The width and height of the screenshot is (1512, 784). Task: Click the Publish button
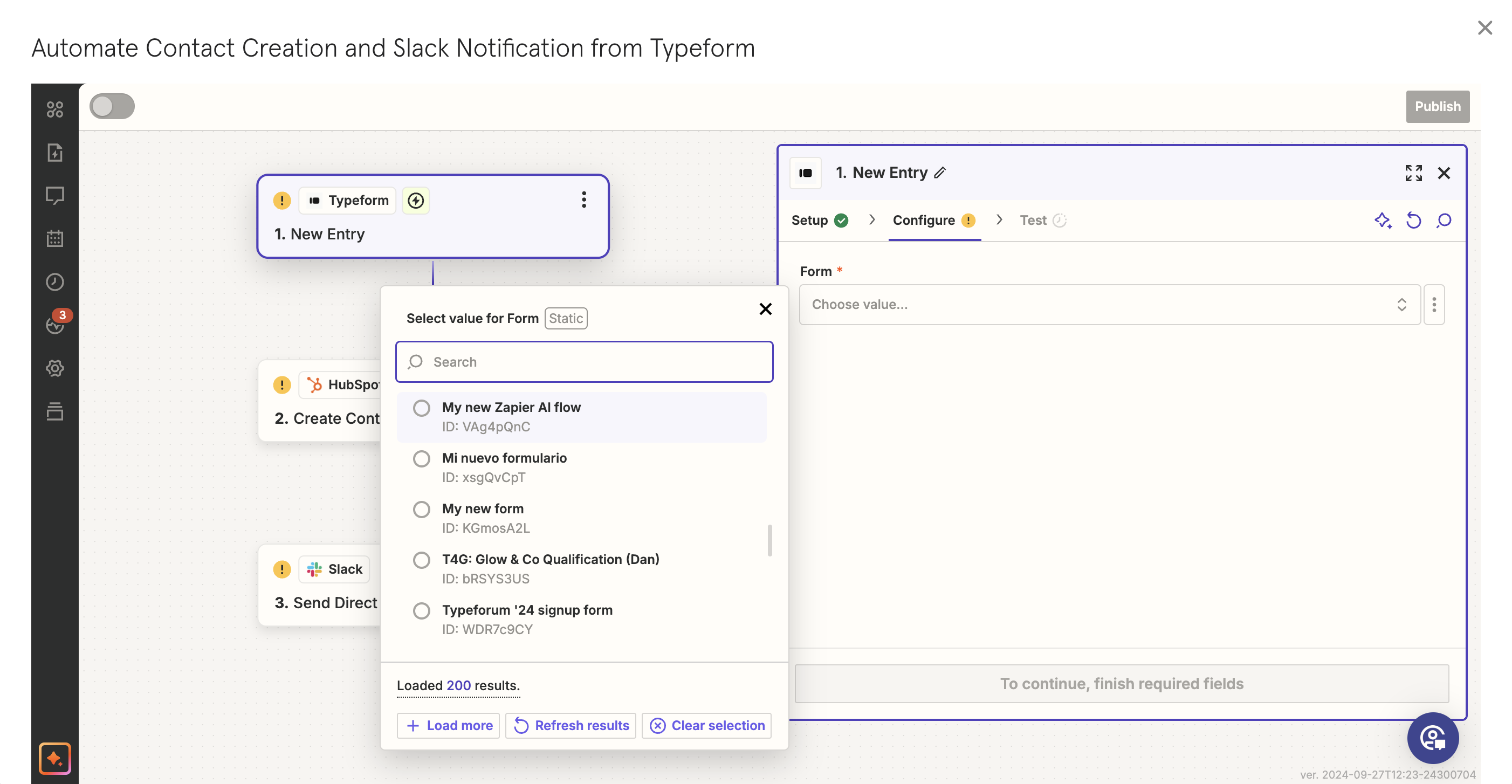pos(1438,106)
